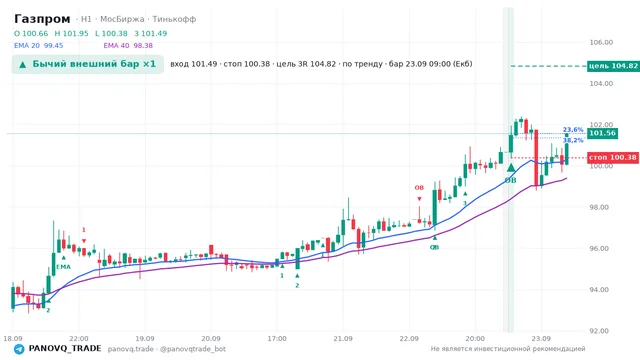Click the 22:00 time axis label
This screenshot has width=640, height=360.
tap(79, 339)
